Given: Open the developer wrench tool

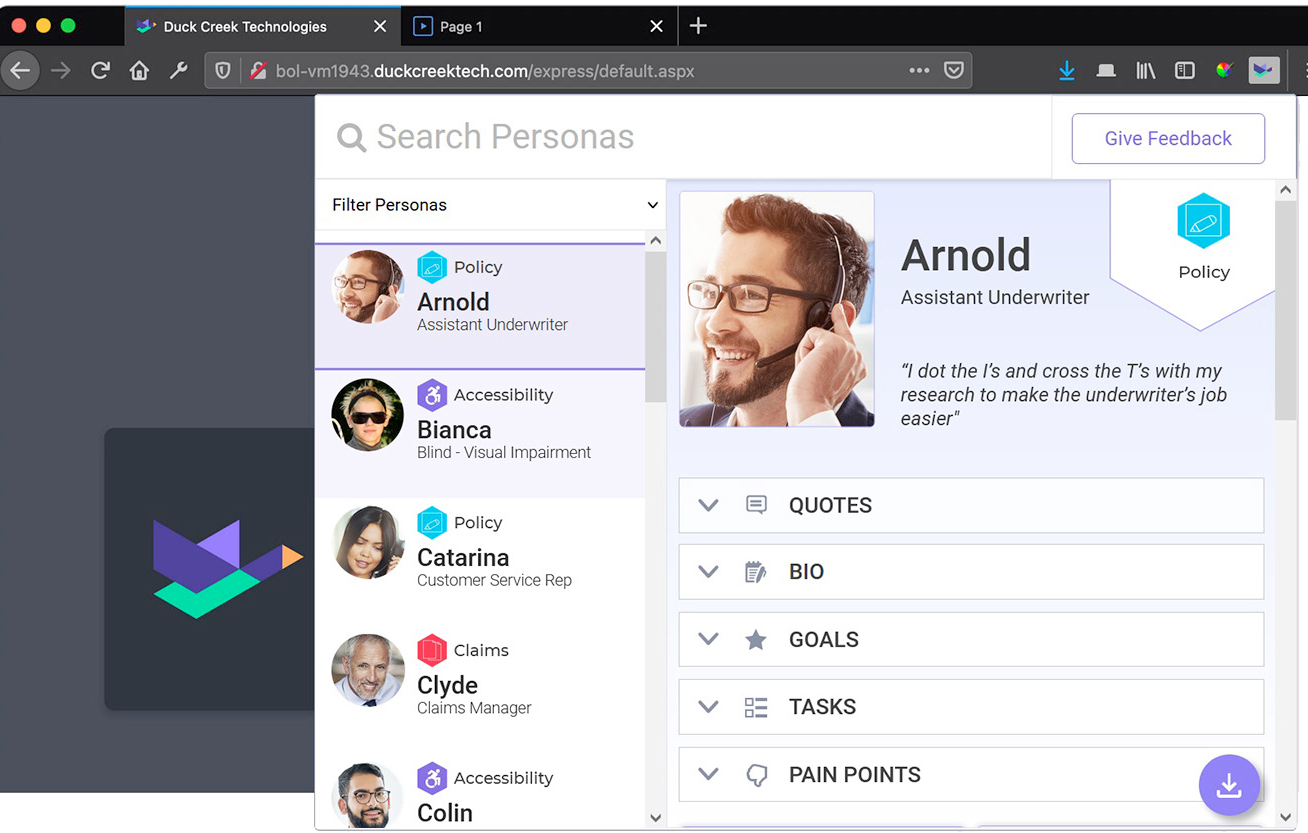Looking at the screenshot, I should pos(179,71).
